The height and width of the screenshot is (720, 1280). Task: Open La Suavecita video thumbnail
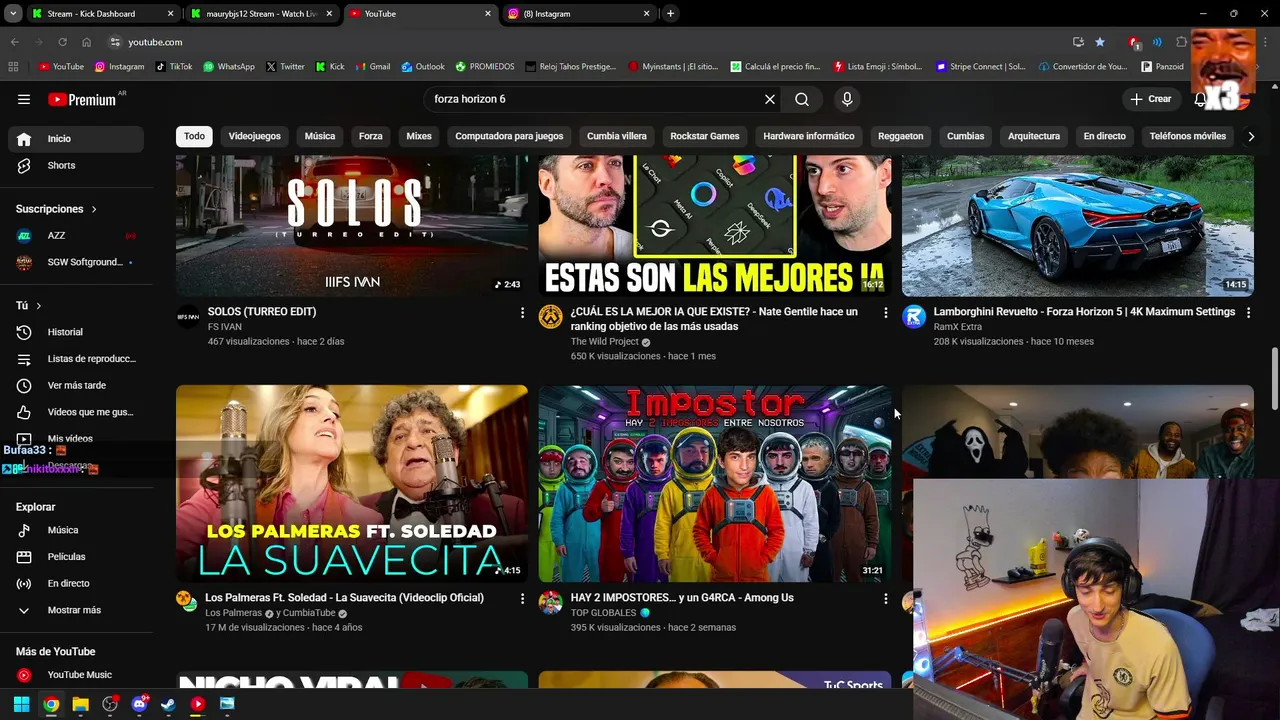[x=352, y=483]
